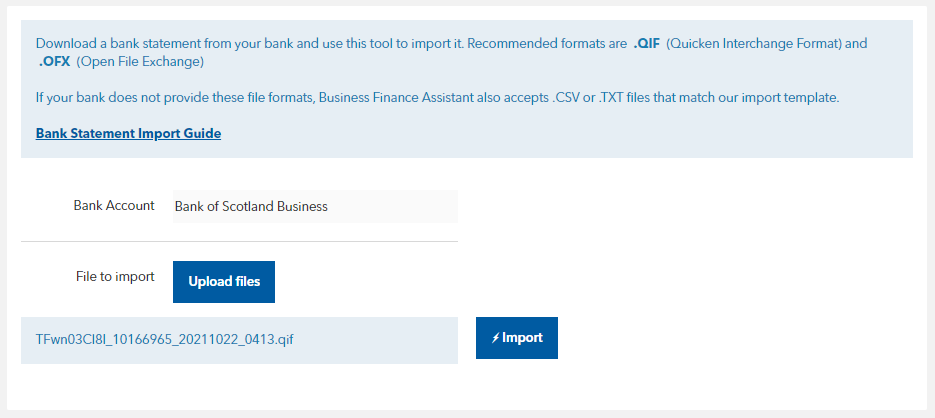Click the Bank Account label

114,206
